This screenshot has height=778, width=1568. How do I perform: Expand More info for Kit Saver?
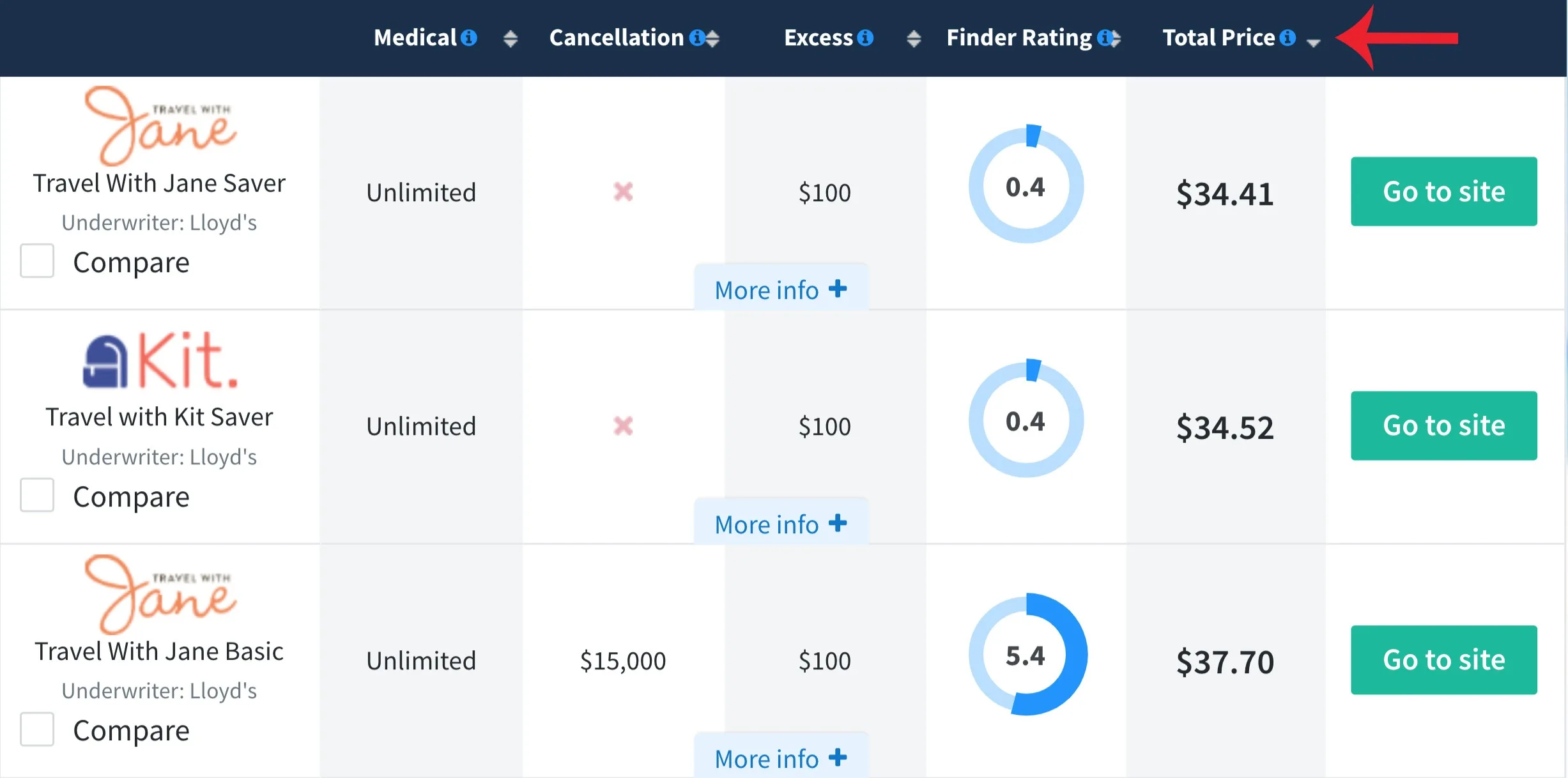[x=780, y=524]
